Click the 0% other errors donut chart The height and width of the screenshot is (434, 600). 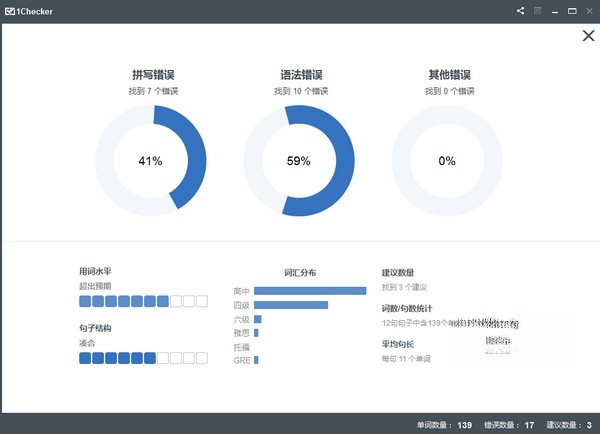point(447,161)
